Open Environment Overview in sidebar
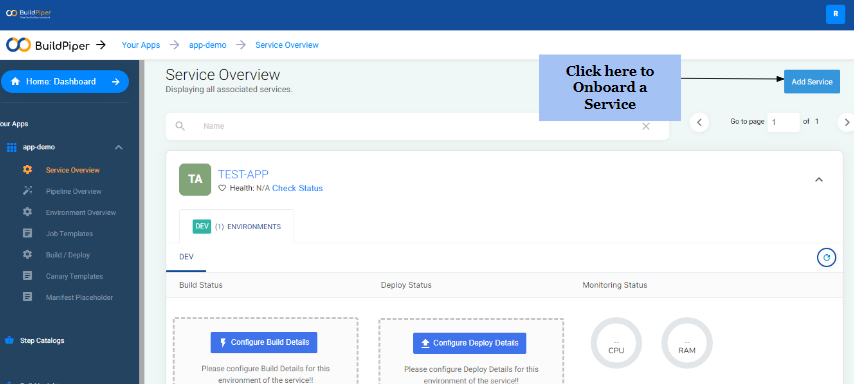The width and height of the screenshot is (854, 384). coord(81,212)
